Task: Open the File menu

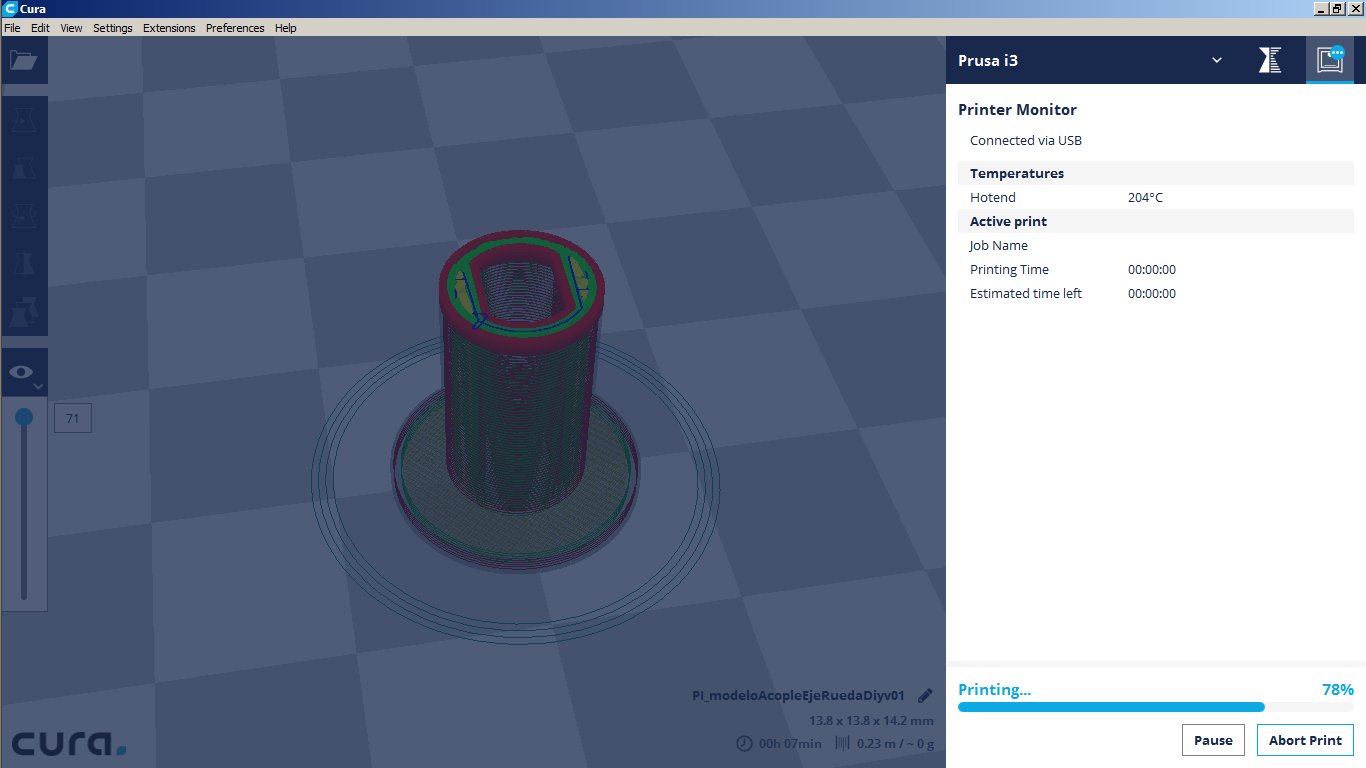Action: click(x=12, y=28)
